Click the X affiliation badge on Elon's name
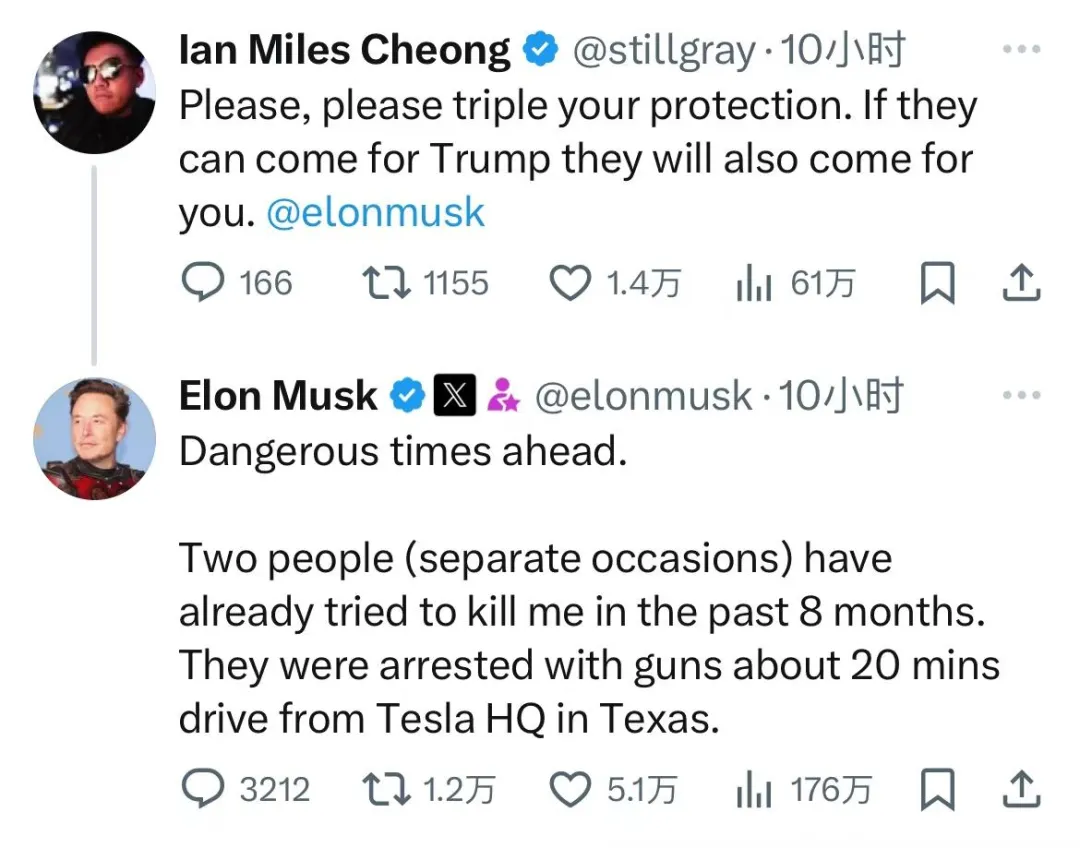The image size is (1080, 848). 454,395
